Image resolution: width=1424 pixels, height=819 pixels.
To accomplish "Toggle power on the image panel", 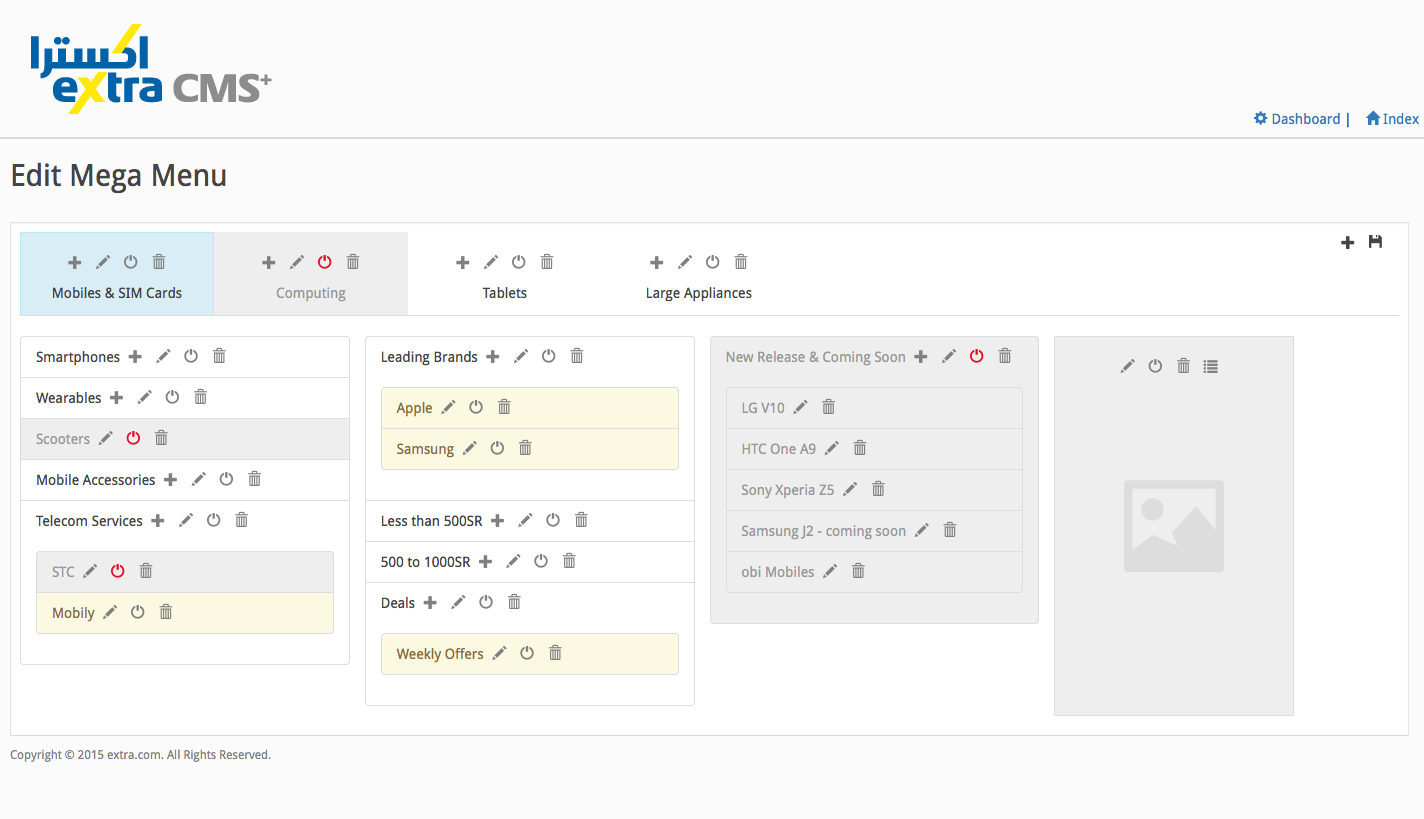I will 1156,366.
